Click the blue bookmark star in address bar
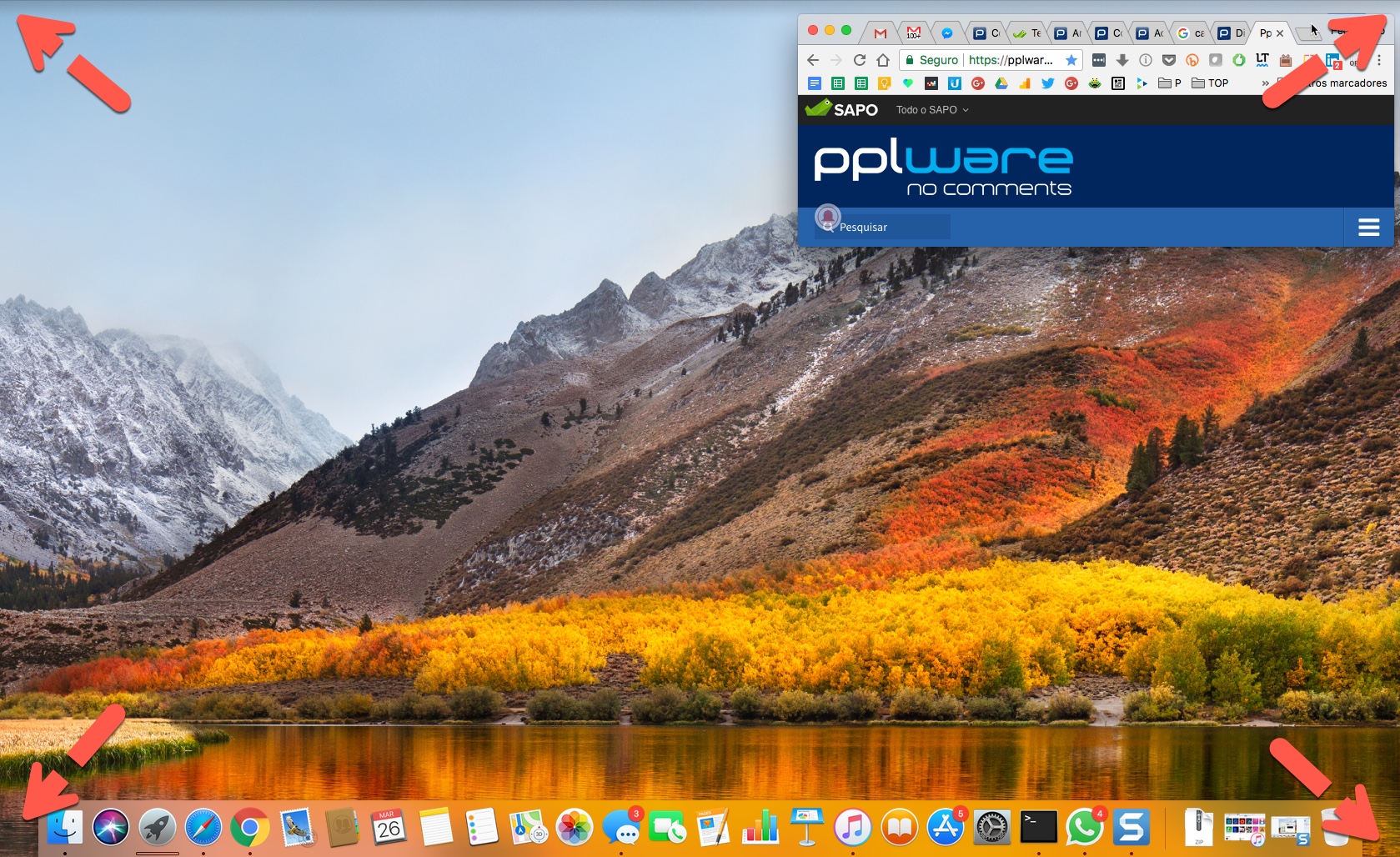The width and height of the screenshot is (1400, 857). tap(1071, 60)
